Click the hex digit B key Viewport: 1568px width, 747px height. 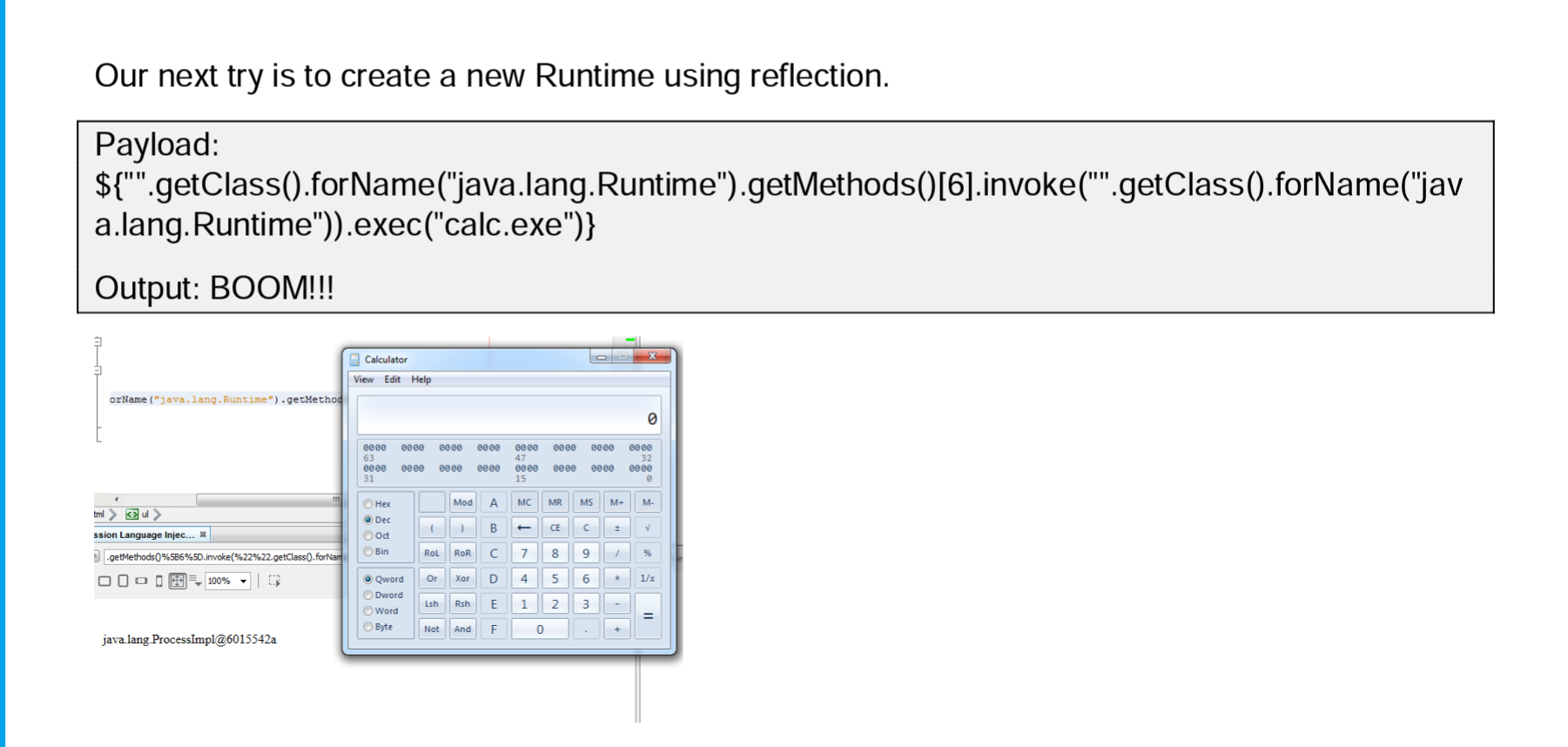[494, 528]
